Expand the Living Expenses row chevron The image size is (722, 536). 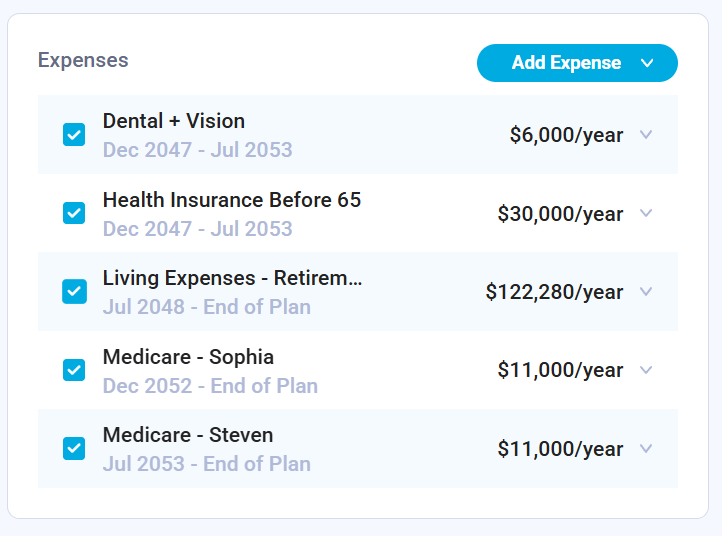pos(646,292)
